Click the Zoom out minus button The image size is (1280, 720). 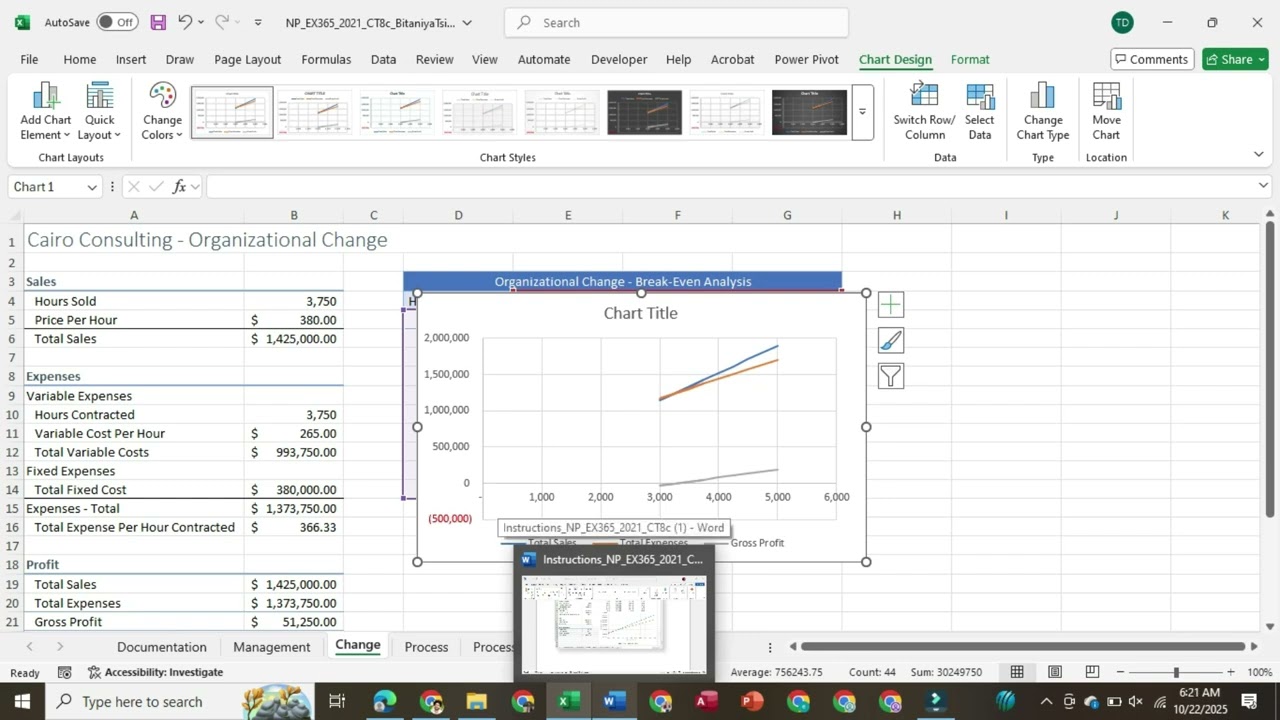[1120, 672]
